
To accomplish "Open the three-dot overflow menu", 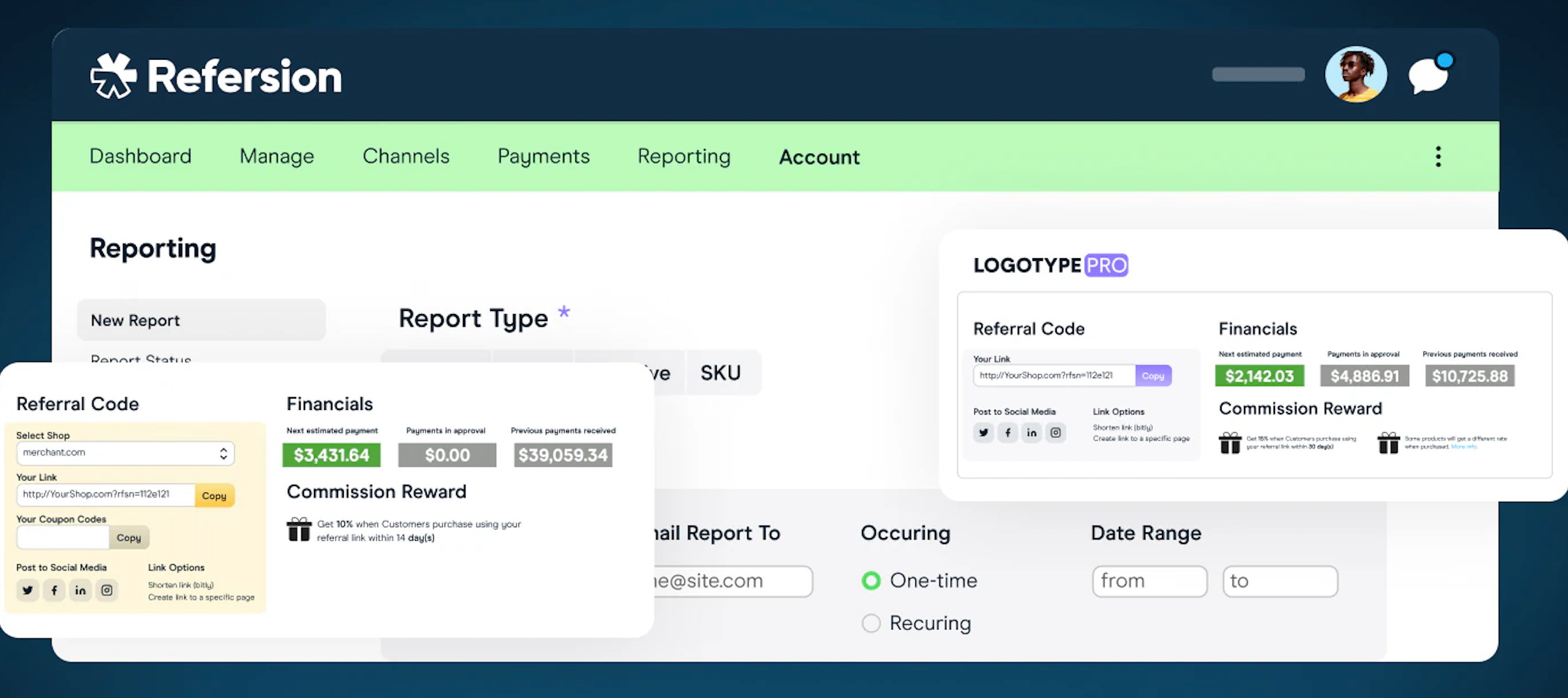I will [1438, 157].
